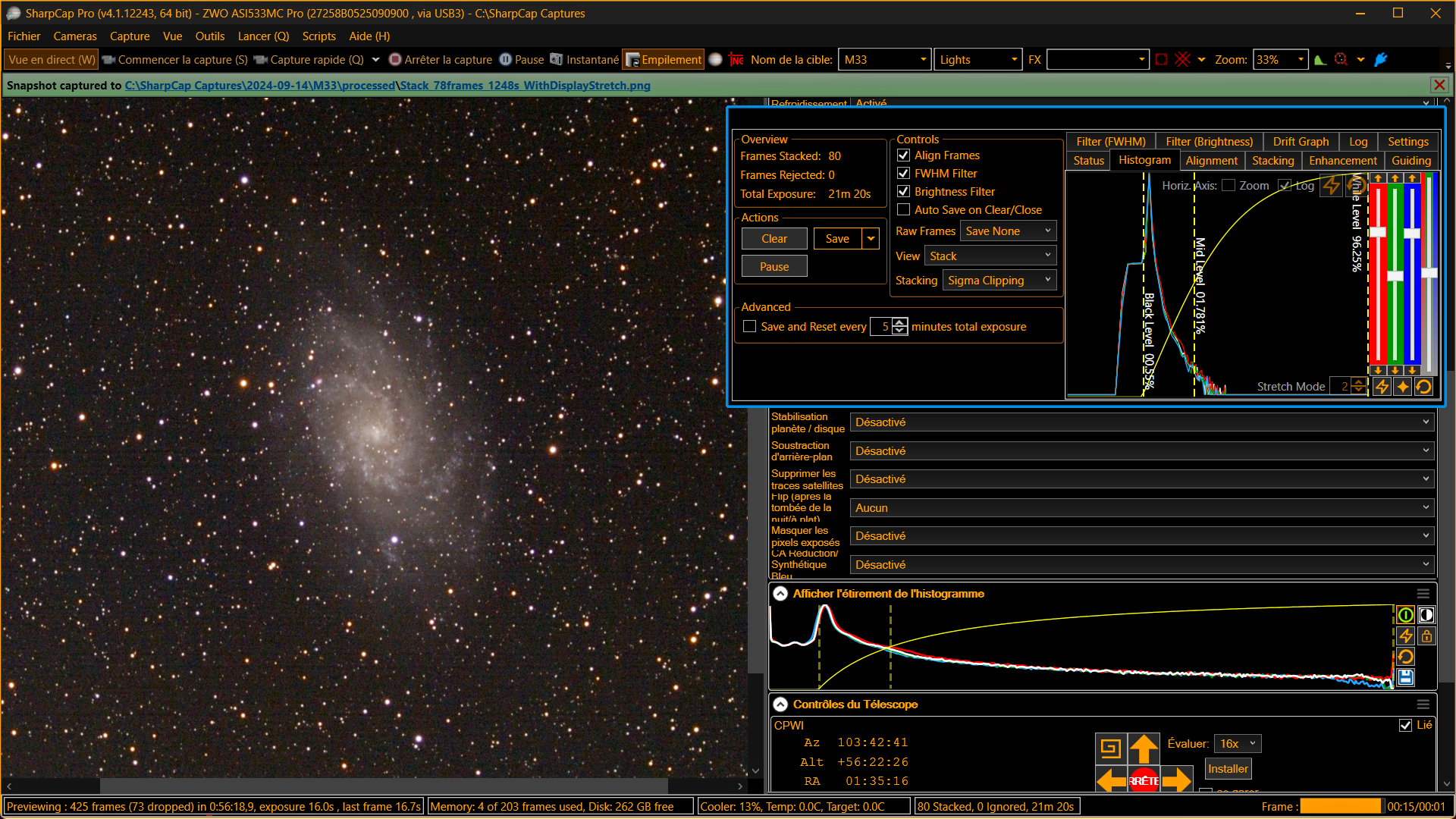
Task: Click the telescope move-up arrow button
Action: pos(1144,748)
